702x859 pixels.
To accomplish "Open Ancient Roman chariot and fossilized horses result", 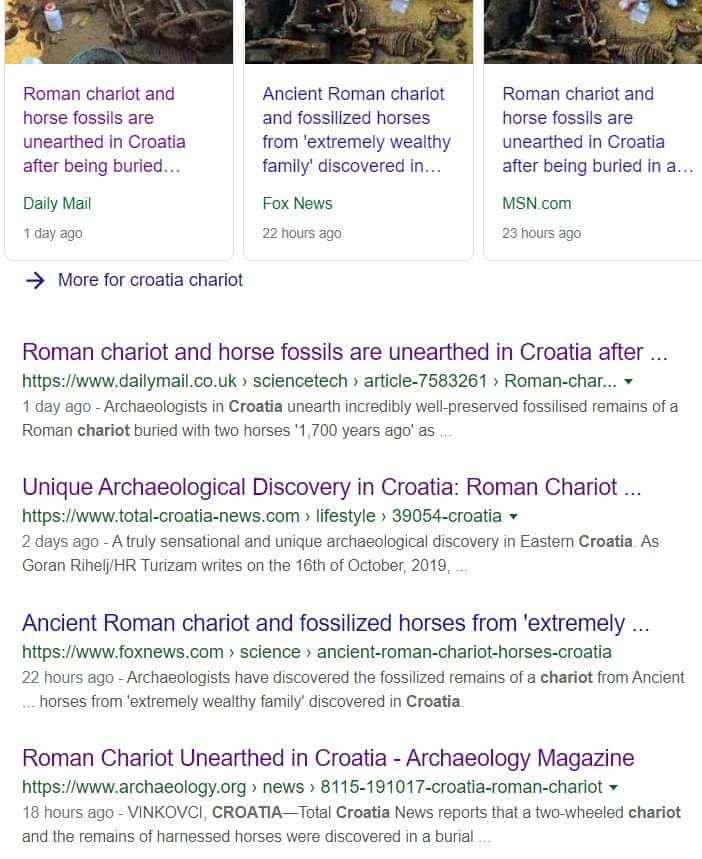I will pyautogui.click(x=335, y=623).
